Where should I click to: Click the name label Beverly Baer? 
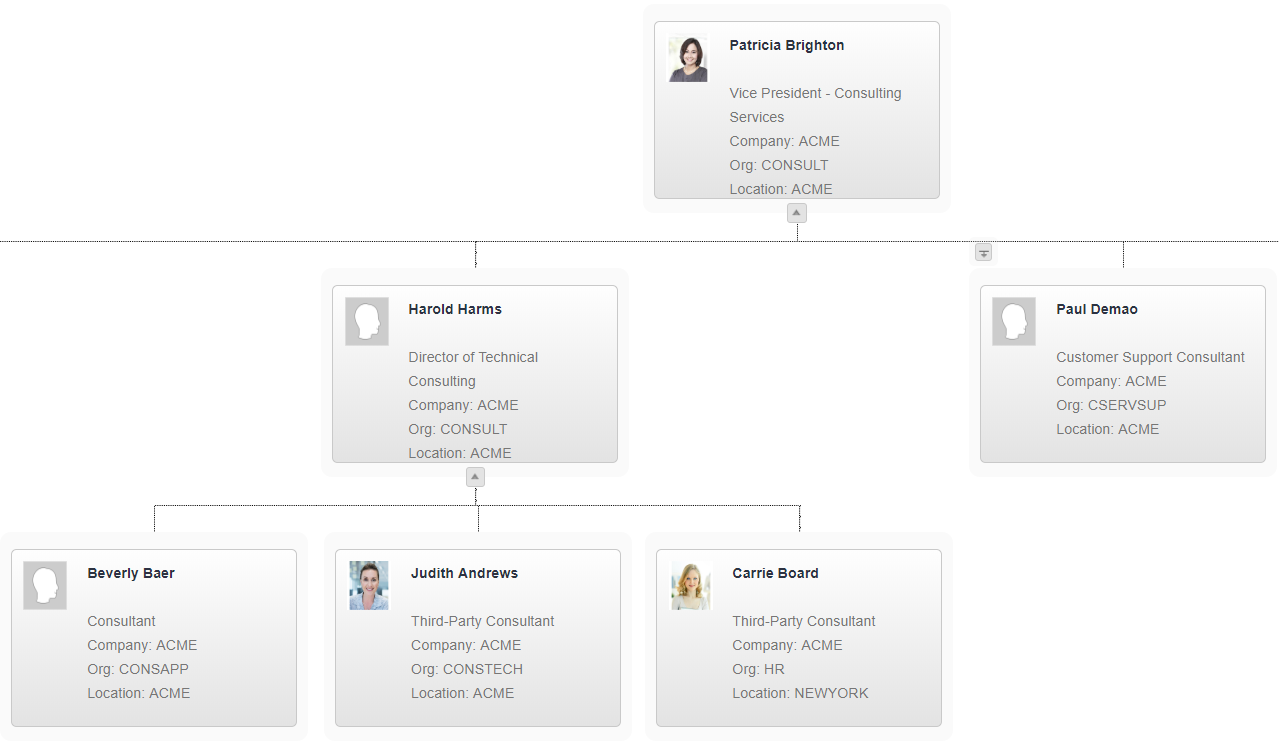[x=130, y=573]
